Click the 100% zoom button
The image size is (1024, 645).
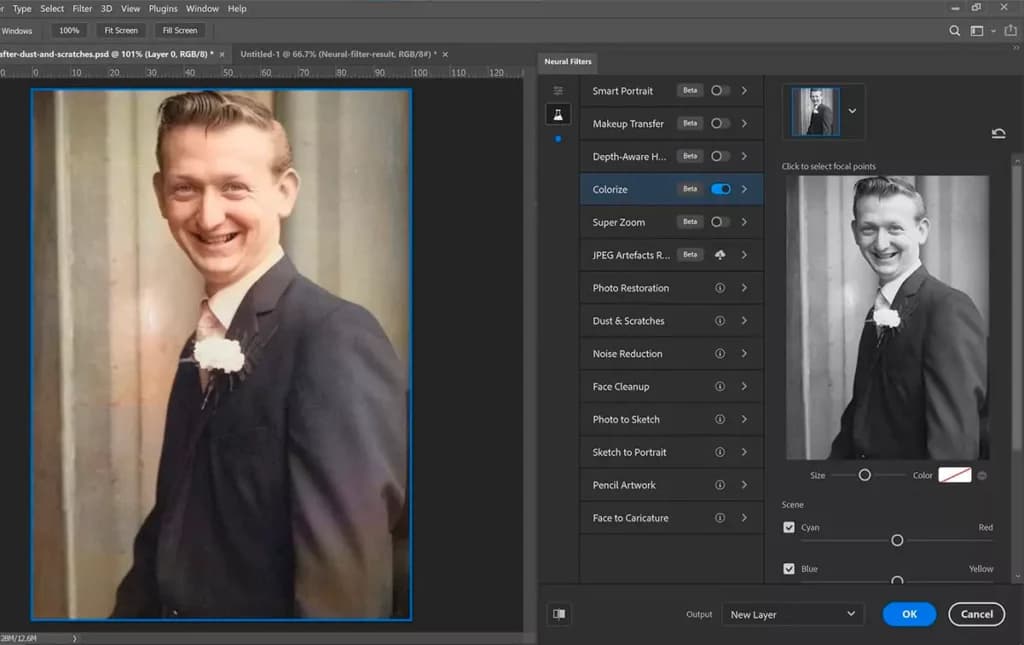point(69,31)
